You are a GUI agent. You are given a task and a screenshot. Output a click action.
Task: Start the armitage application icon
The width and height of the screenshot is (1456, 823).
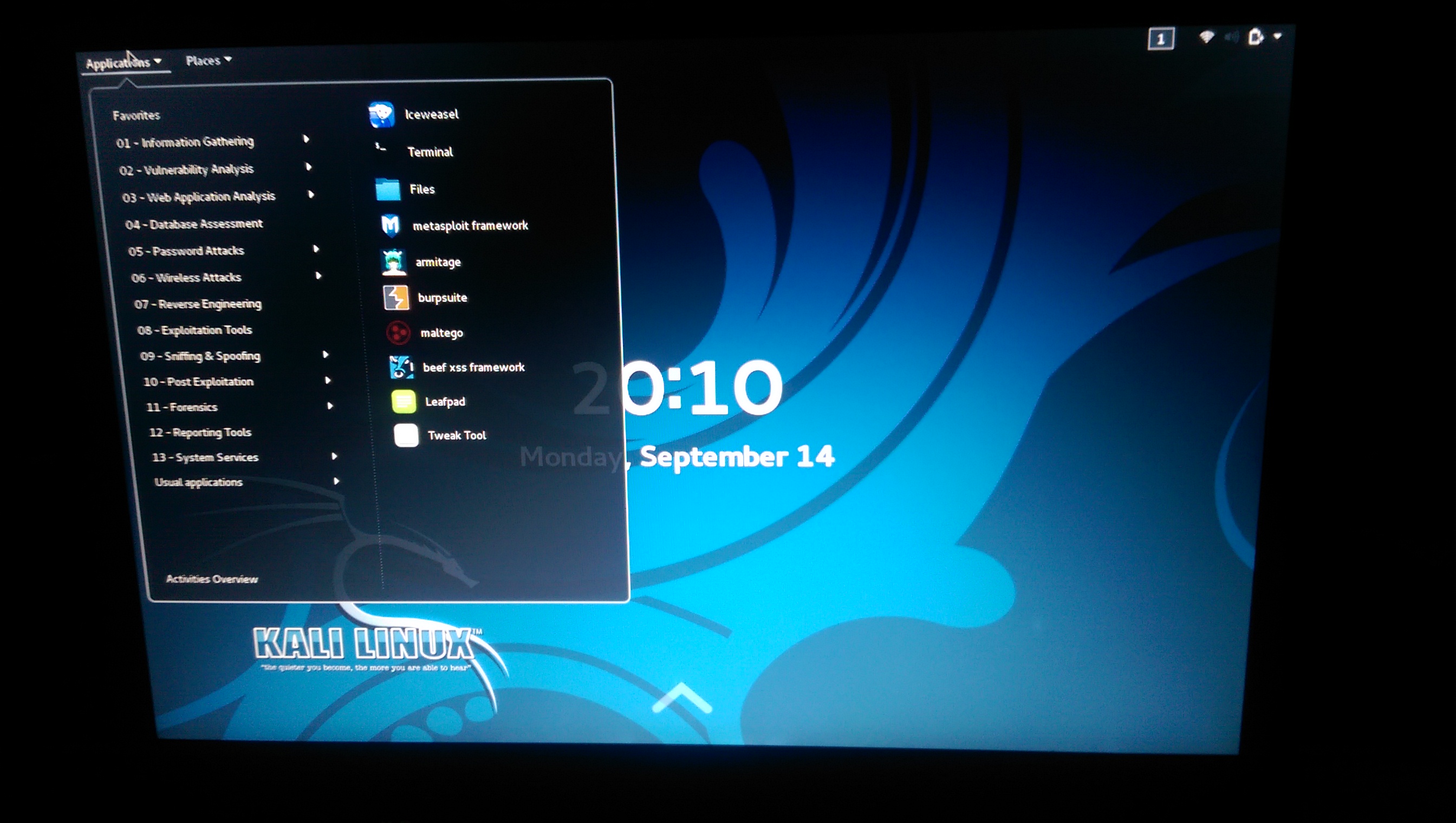tap(394, 262)
